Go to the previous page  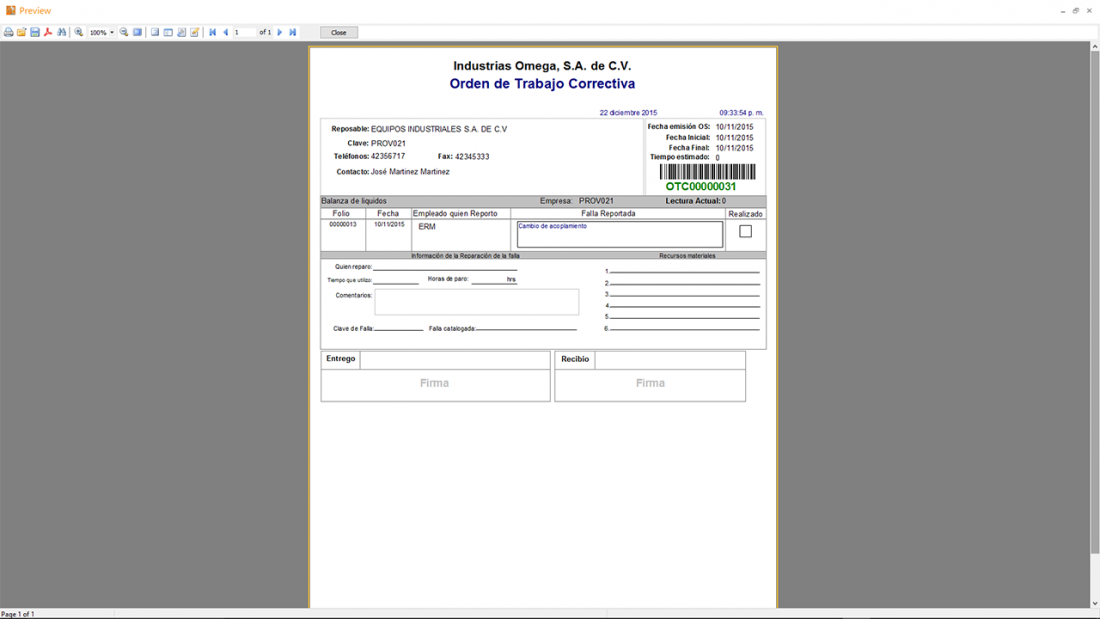226,33
